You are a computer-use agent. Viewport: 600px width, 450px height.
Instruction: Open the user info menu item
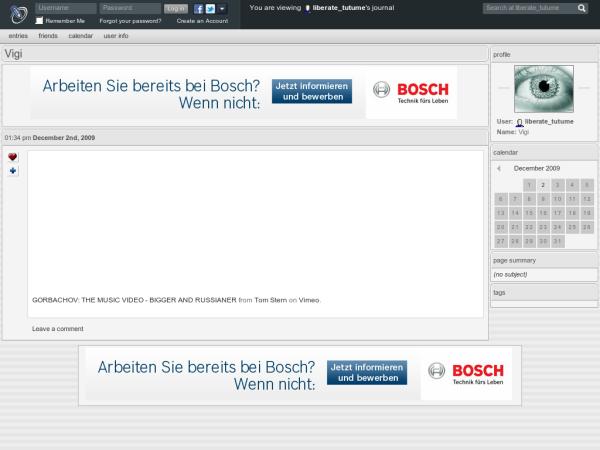pos(116,36)
